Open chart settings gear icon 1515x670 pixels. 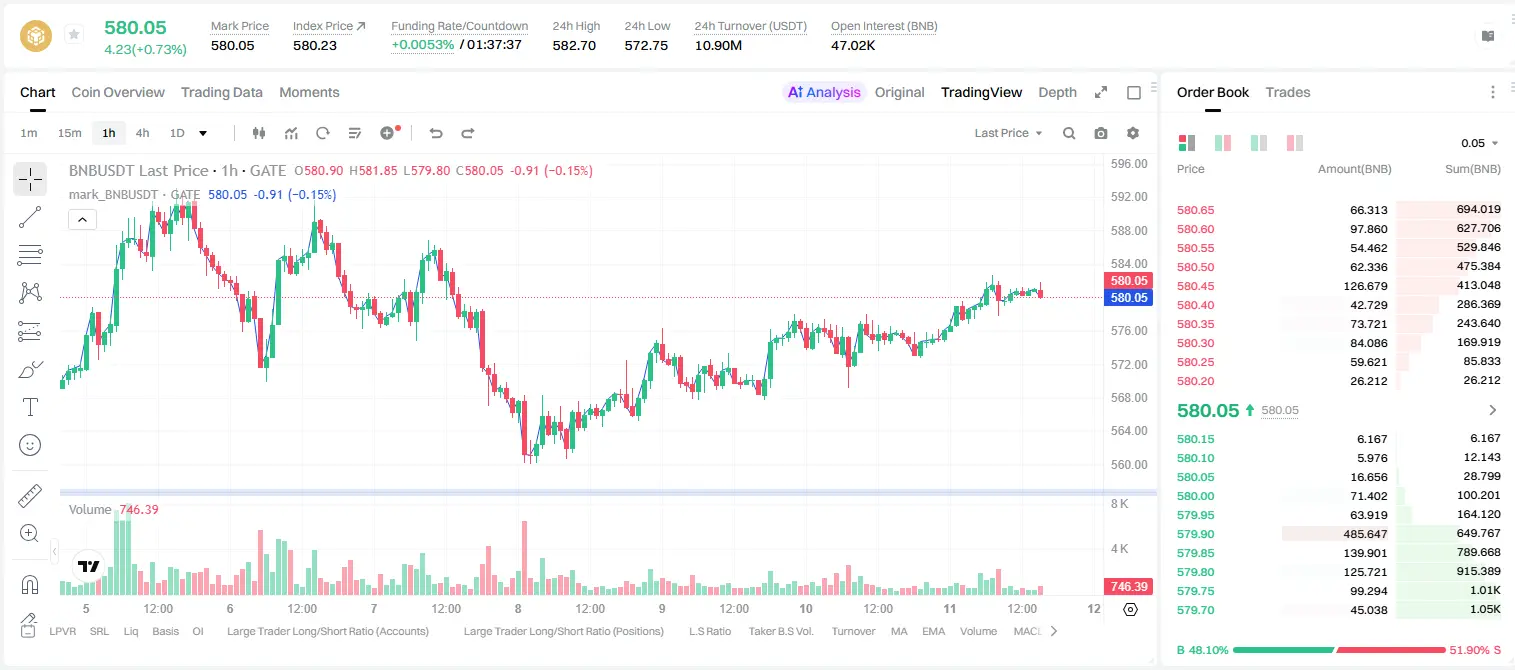1133,133
